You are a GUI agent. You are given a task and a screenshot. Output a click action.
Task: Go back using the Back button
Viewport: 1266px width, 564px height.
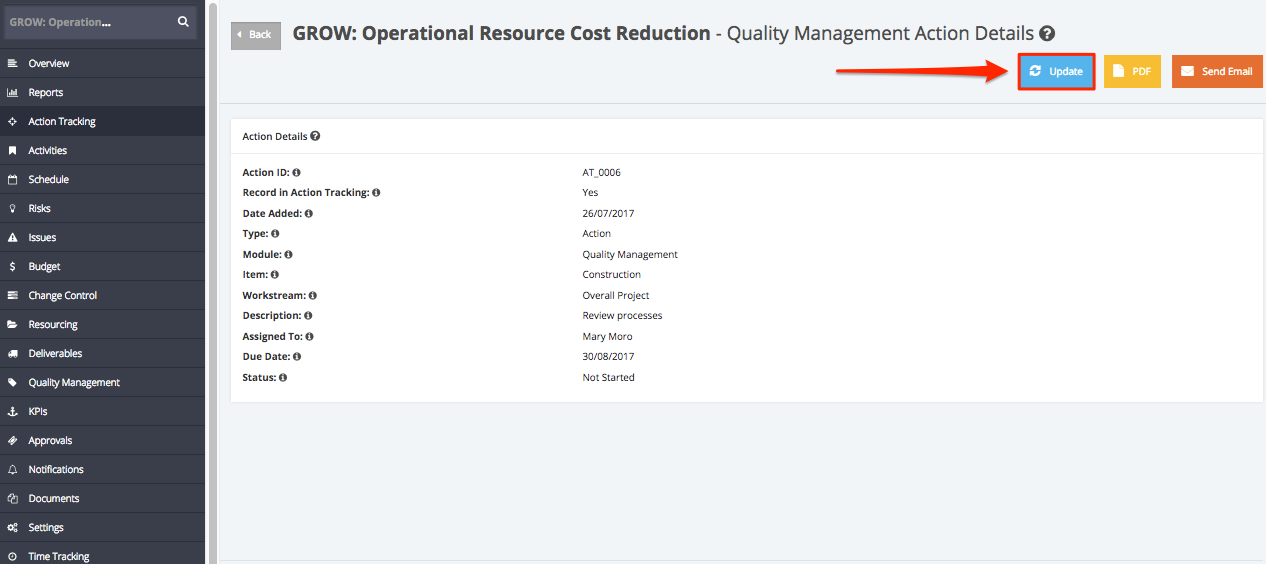pyautogui.click(x=256, y=35)
